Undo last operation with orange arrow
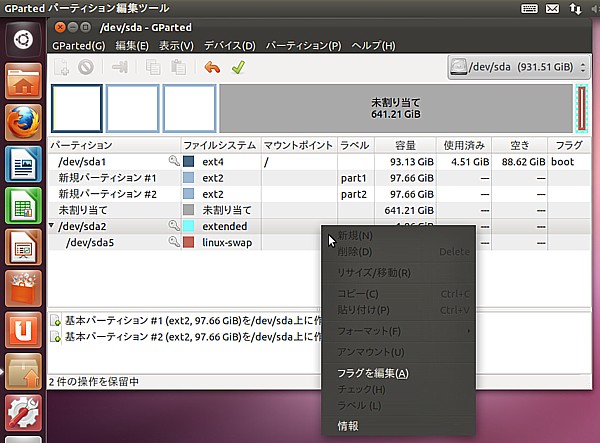Screen dimensions: 600x443 (212, 67)
